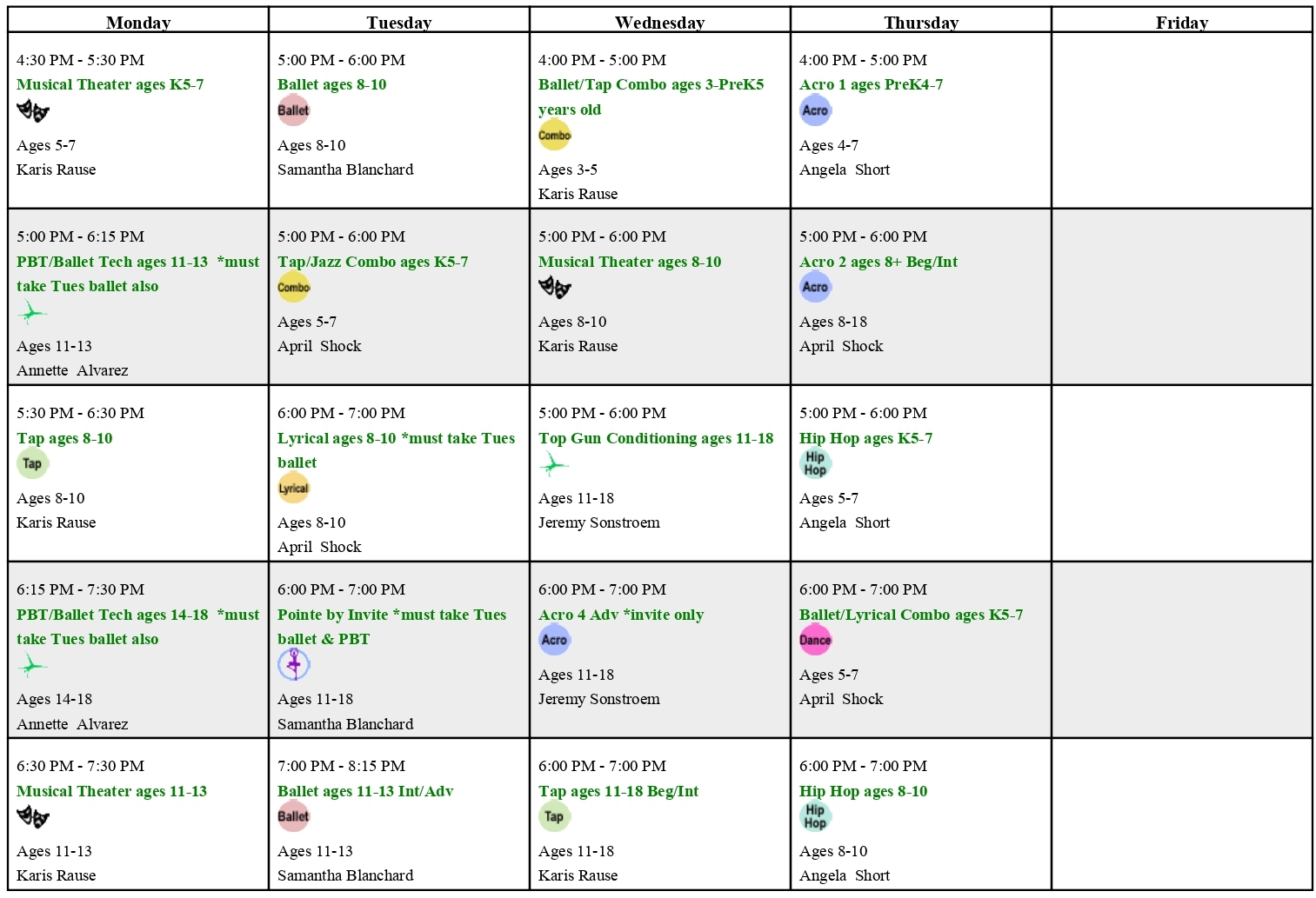Select the Monday column header
Screen dimensions: 1316x898
click(138, 21)
